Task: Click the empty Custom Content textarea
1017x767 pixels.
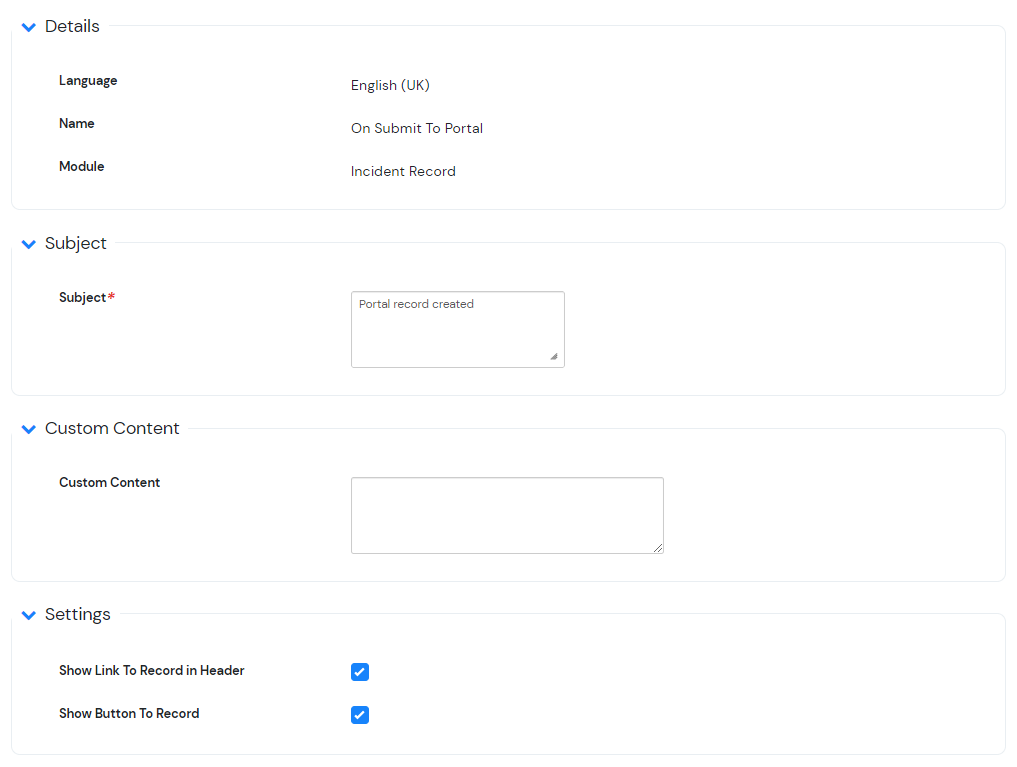Action: [506, 514]
